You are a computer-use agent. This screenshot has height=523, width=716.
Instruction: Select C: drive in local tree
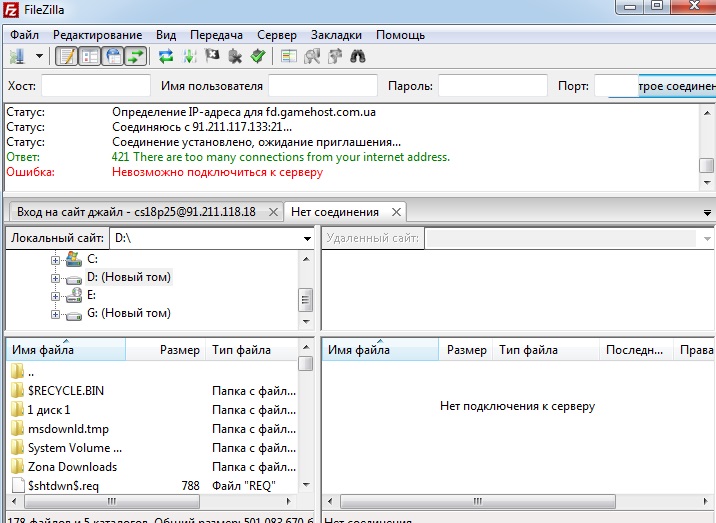tap(92, 259)
